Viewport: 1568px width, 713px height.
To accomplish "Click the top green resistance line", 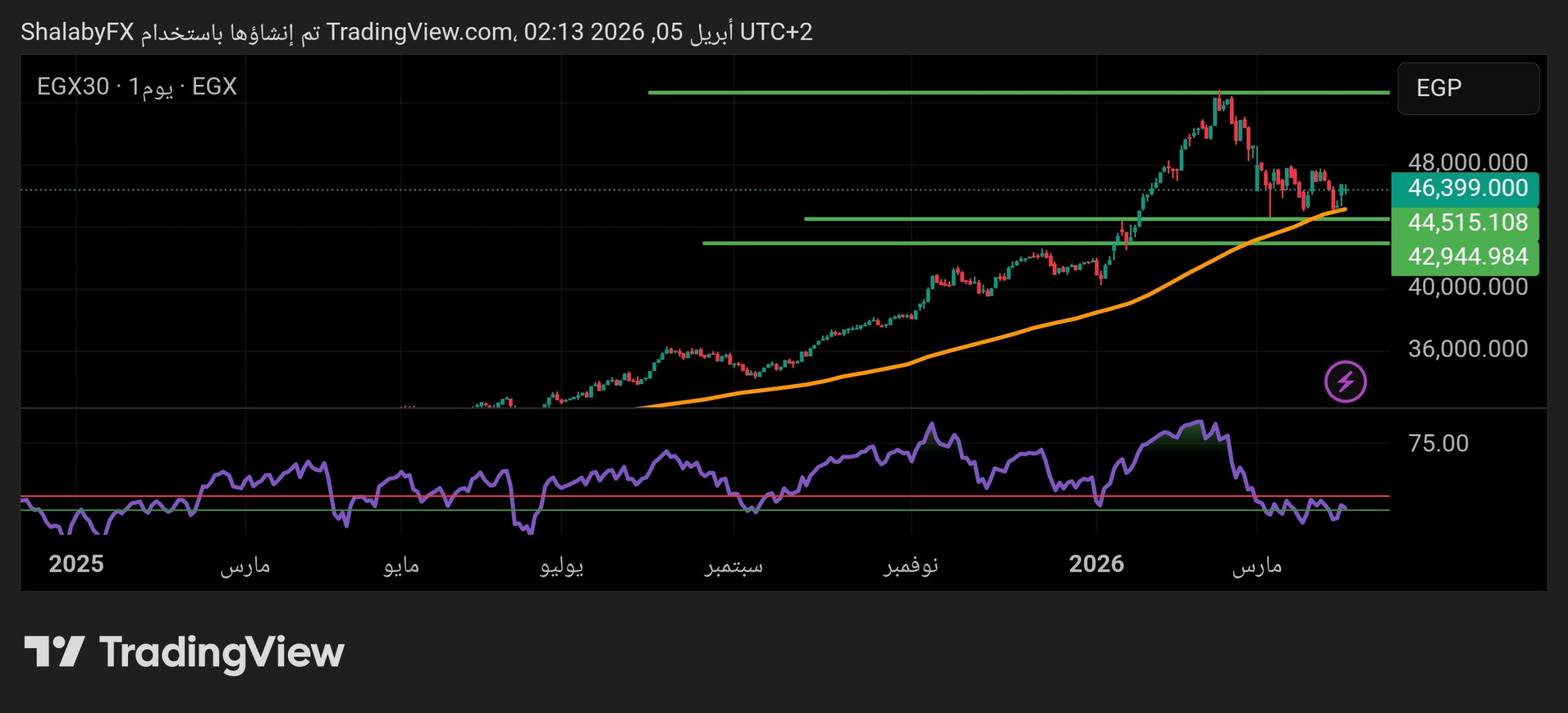I will pyautogui.click(x=919, y=92).
